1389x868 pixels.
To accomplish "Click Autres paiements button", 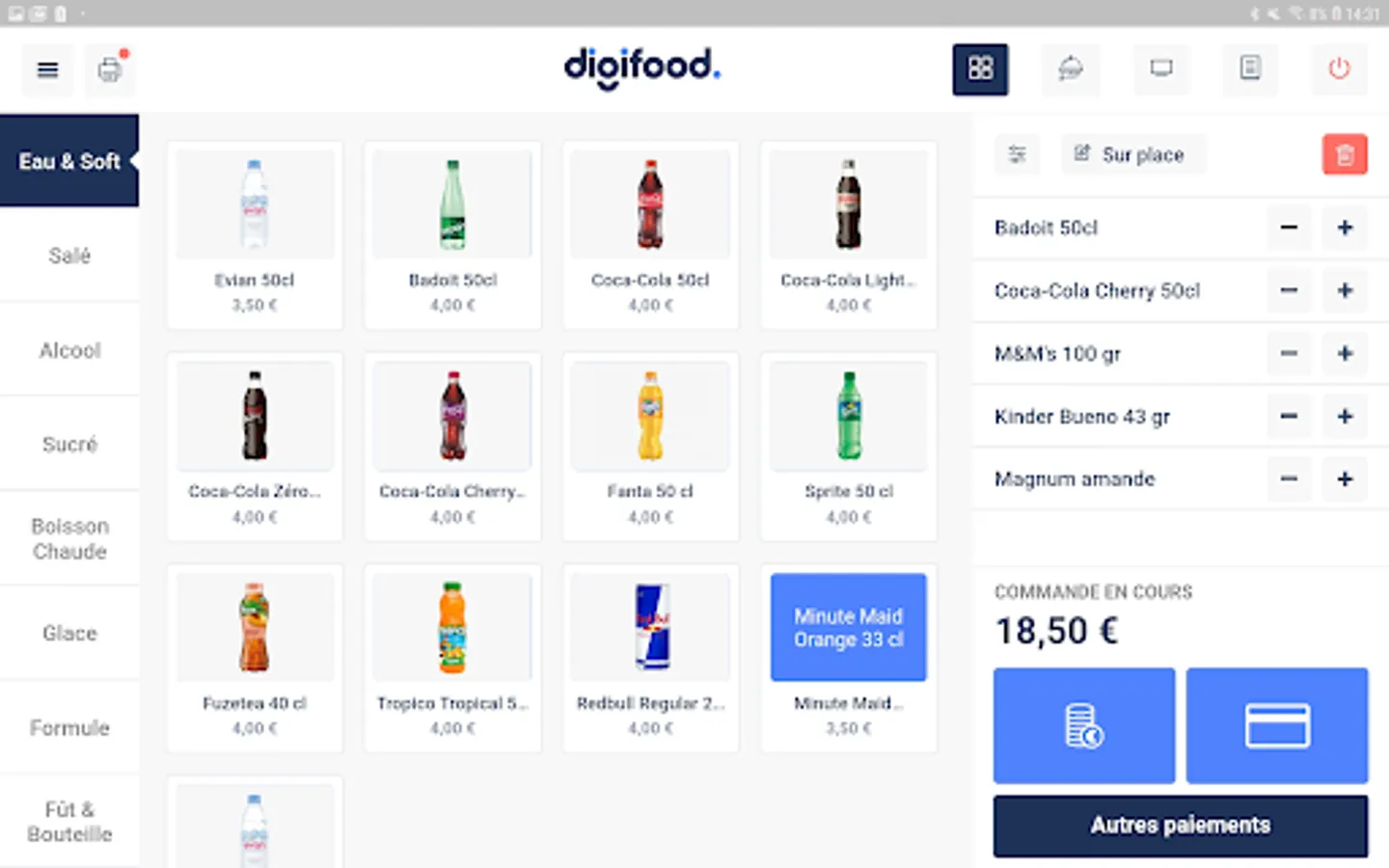I will (1181, 826).
